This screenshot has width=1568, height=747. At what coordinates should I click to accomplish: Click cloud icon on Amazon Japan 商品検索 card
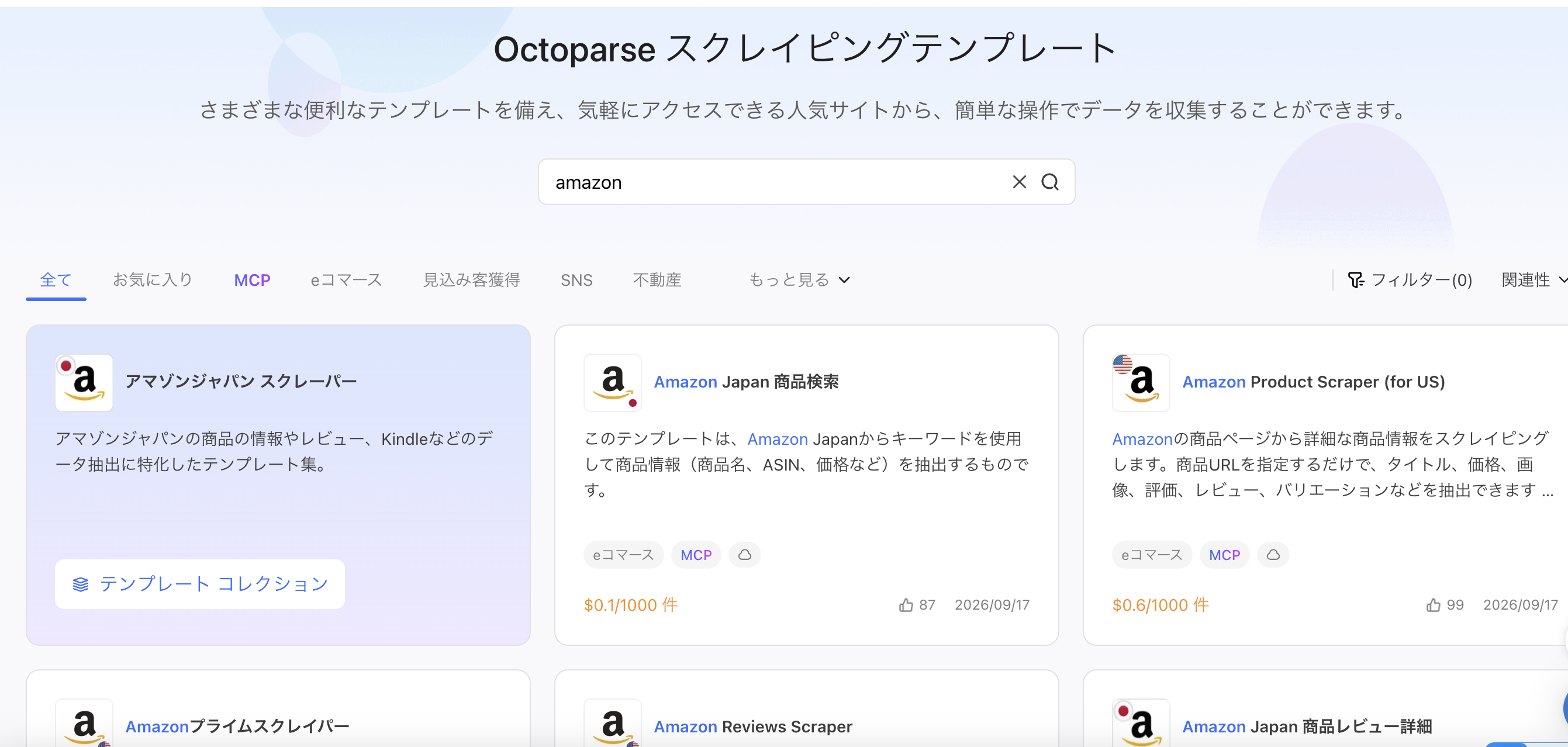click(x=744, y=555)
